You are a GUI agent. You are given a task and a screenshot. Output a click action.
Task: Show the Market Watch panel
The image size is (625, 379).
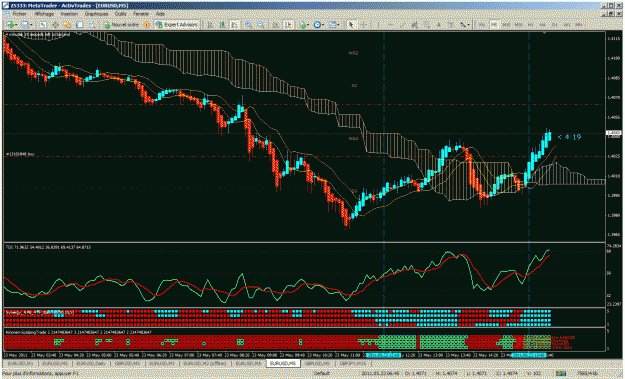(43, 25)
